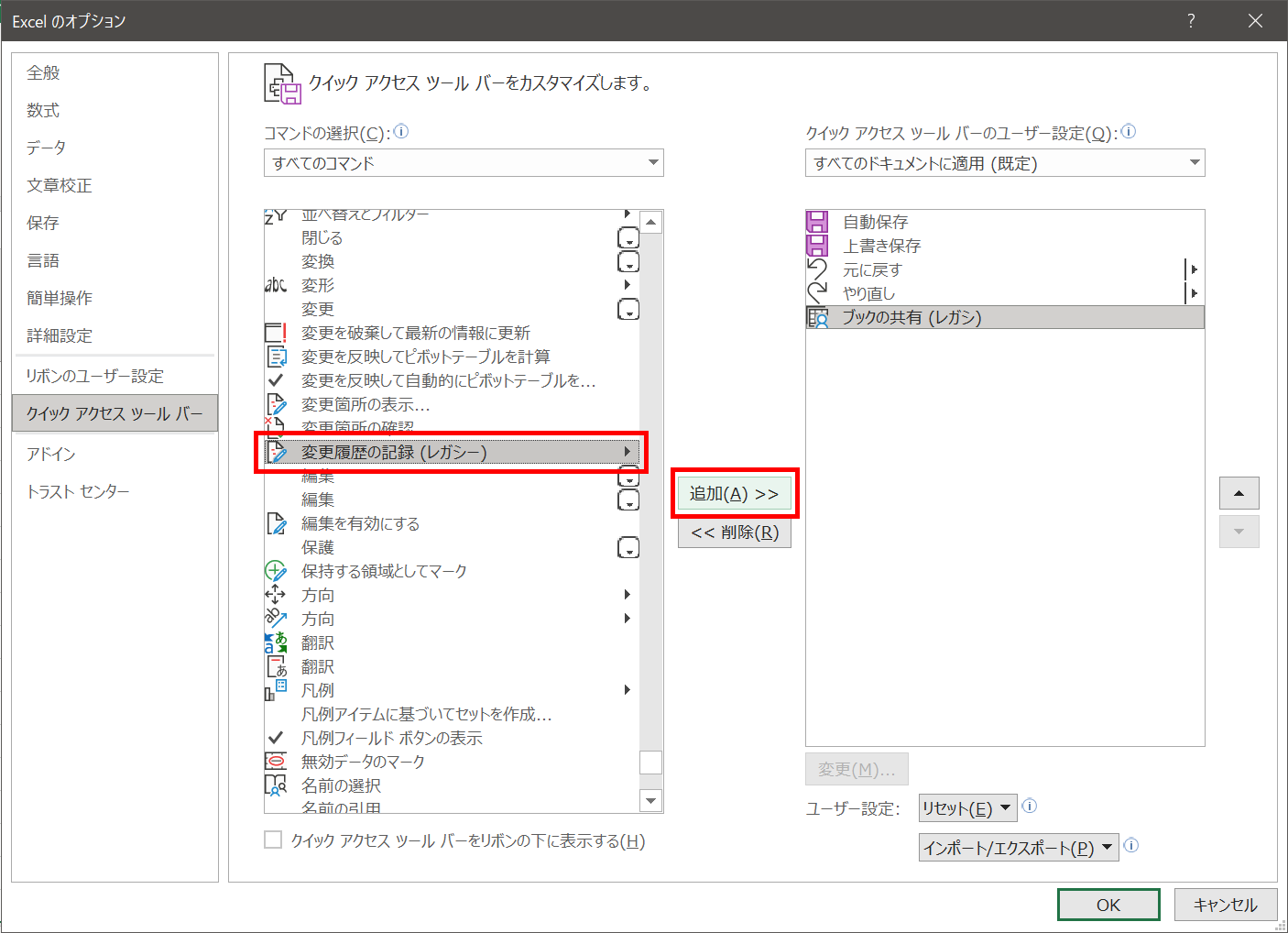Screen dimensions: 1288x933
Task: Click the command list scrollbar thumb
Action: pyautogui.click(x=651, y=763)
